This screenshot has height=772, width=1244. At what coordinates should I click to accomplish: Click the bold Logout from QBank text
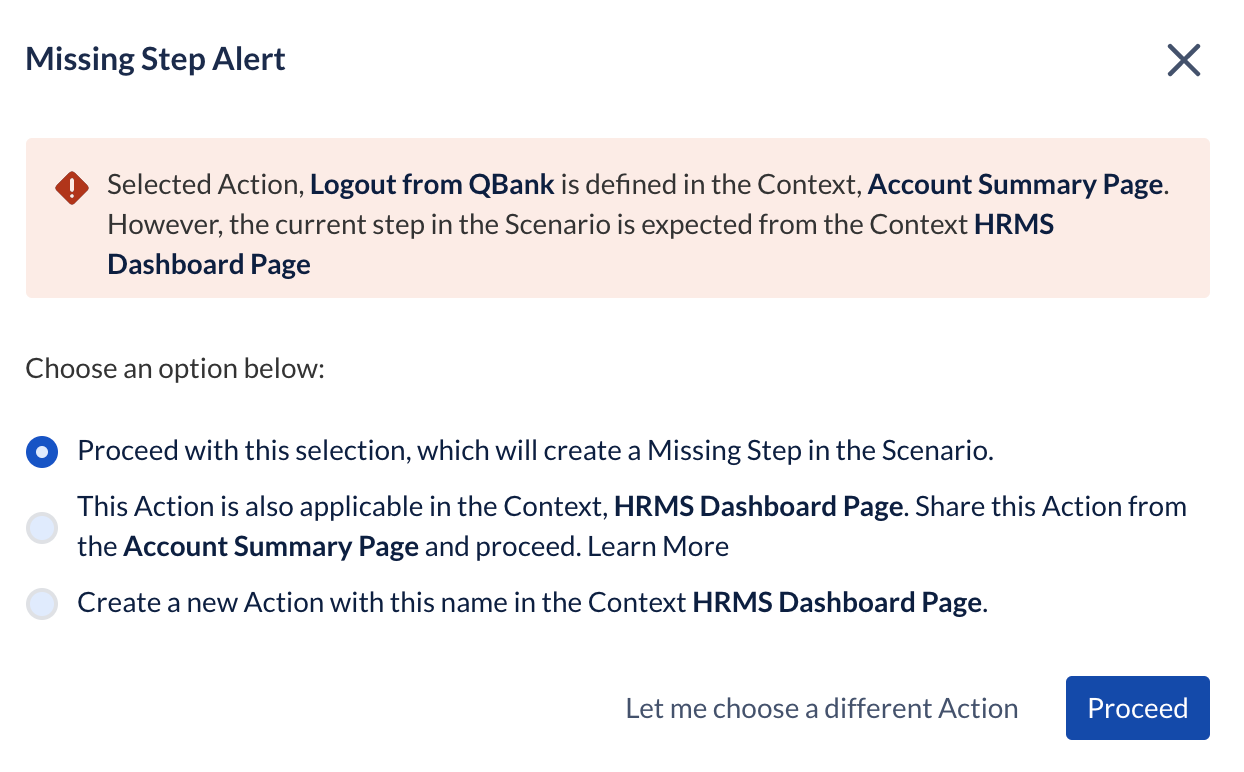pyautogui.click(x=432, y=185)
